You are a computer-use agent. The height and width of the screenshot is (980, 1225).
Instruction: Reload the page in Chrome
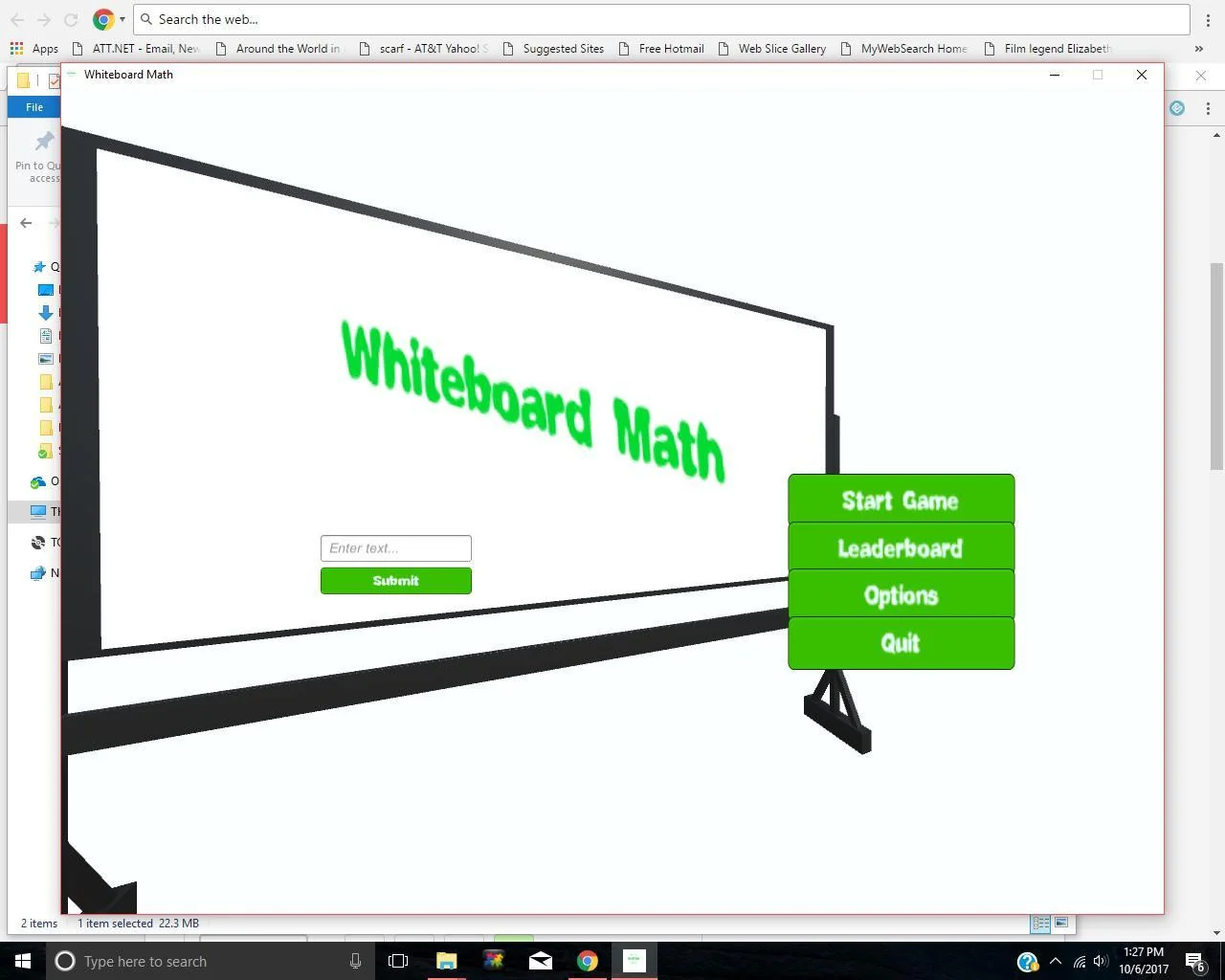70,19
